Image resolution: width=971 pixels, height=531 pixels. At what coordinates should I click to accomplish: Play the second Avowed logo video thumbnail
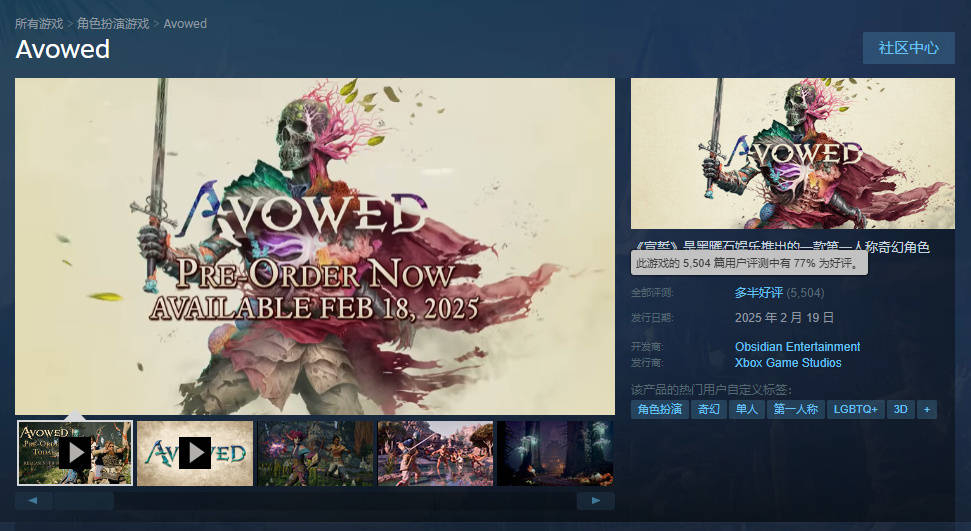pos(194,453)
